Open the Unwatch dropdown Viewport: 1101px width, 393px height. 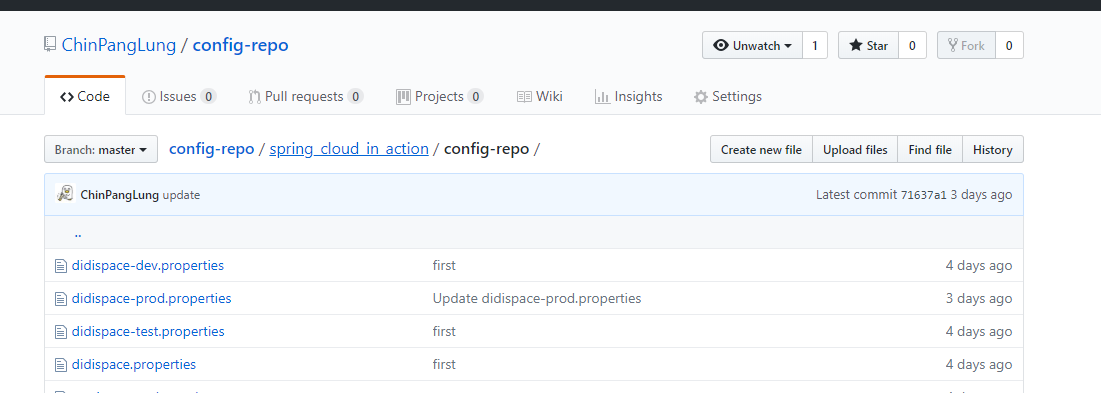(x=752, y=46)
